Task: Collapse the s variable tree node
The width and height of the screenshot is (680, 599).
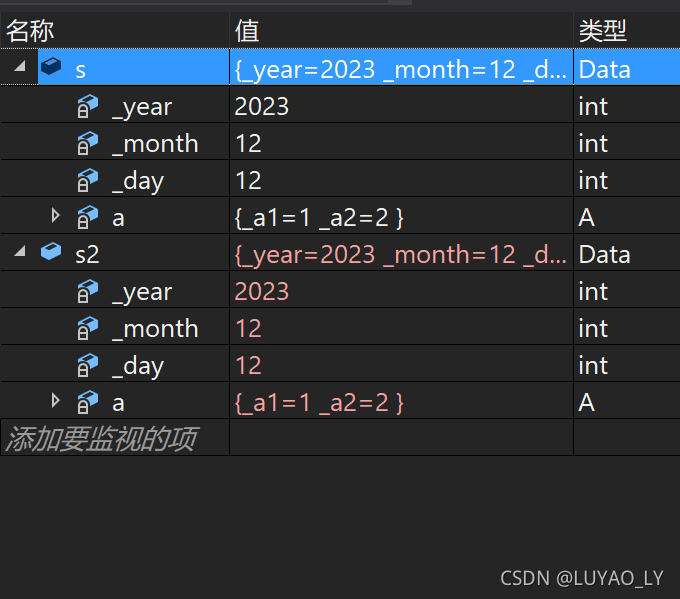Action: (x=20, y=66)
